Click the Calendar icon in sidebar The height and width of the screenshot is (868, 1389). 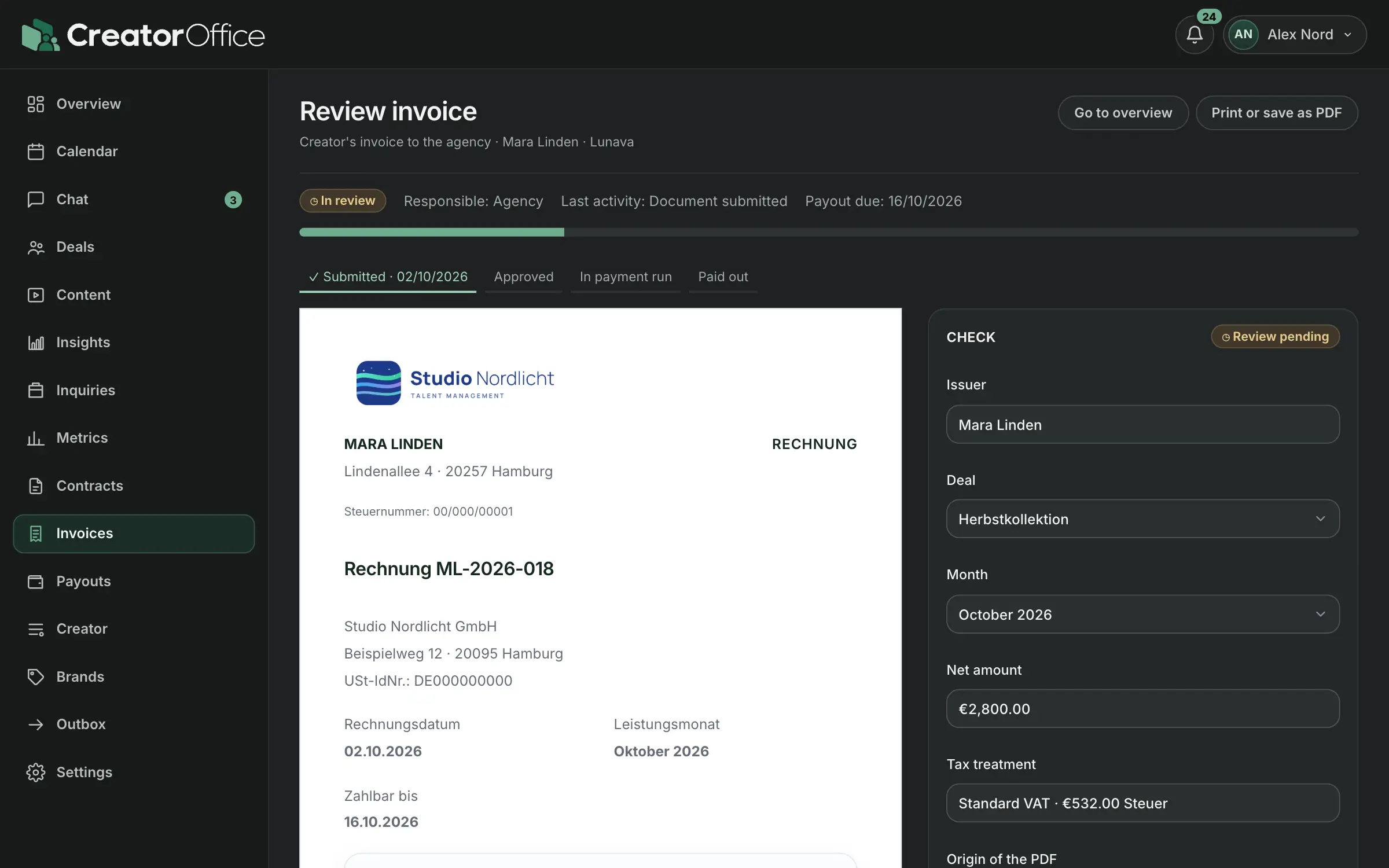click(x=36, y=152)
